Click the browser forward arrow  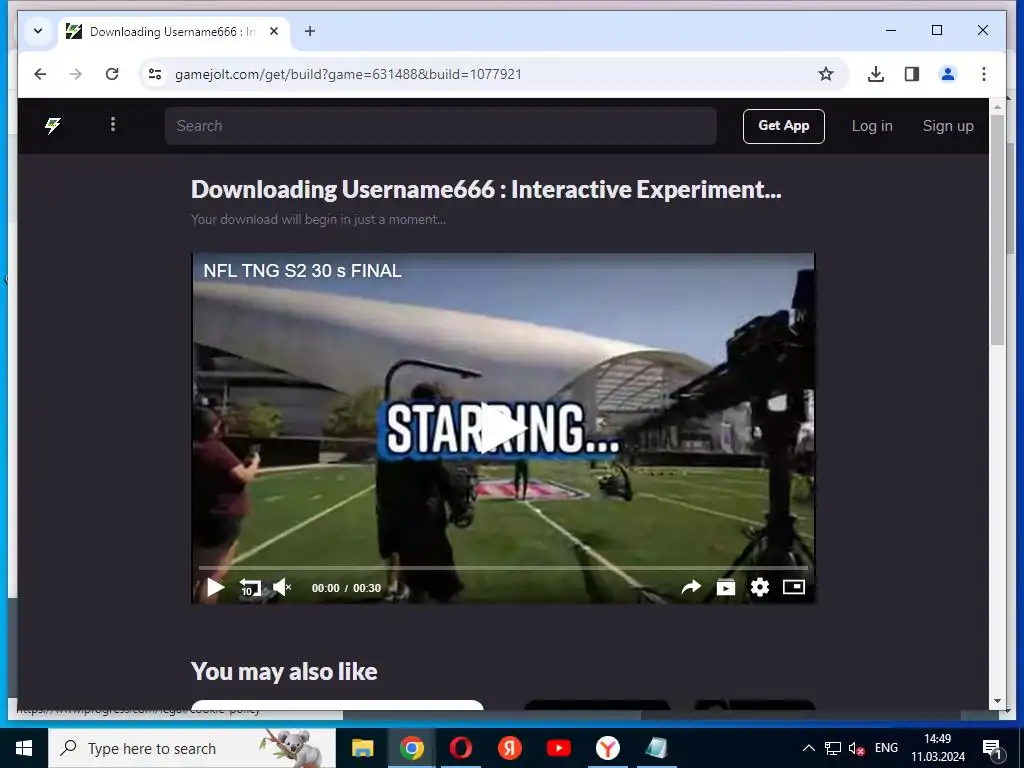[76, 74]
